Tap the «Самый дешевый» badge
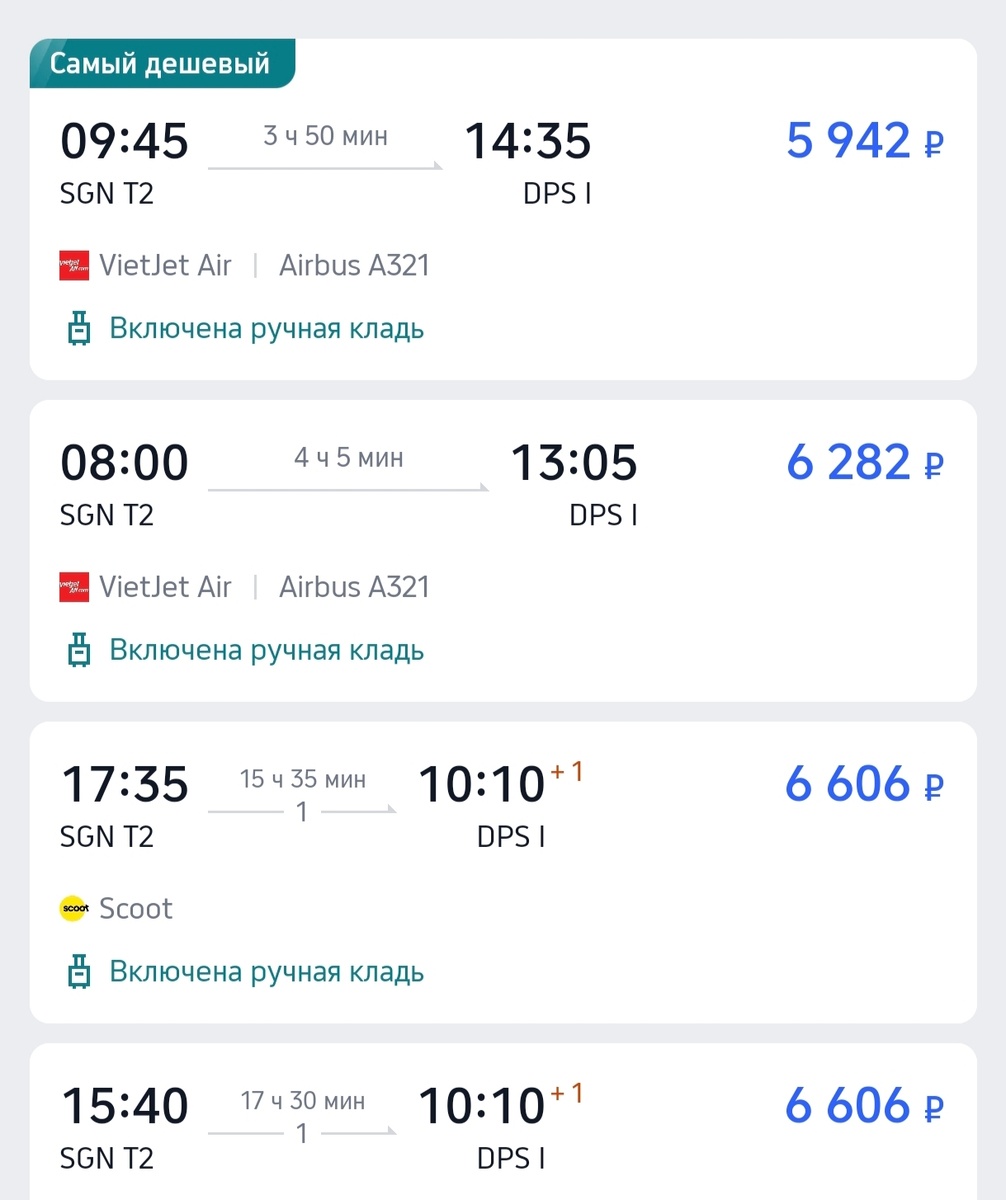This screenshot has height=1200, width=1006. coord(162,64)
